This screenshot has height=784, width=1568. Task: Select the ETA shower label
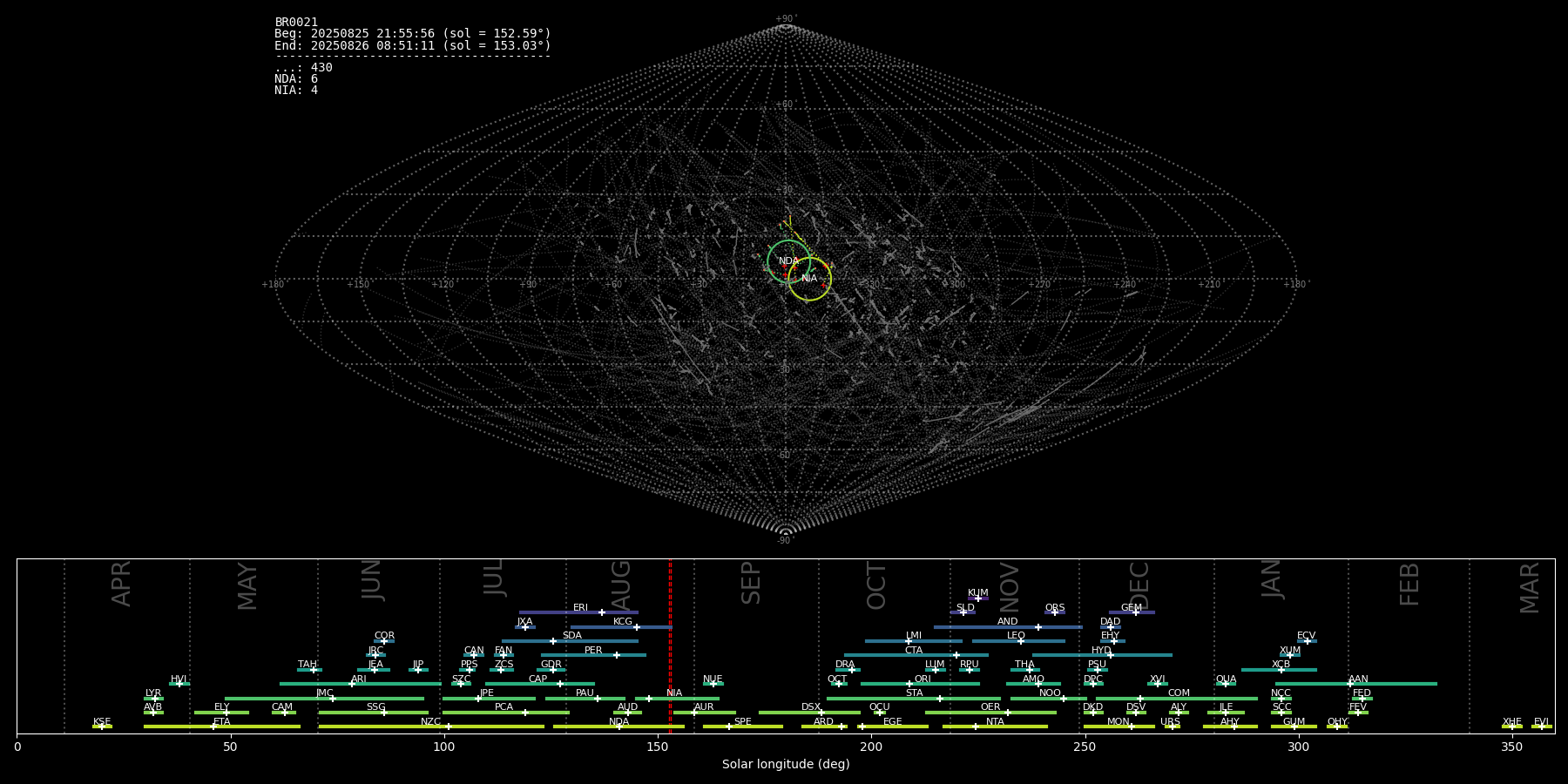(x=222, y=722)
